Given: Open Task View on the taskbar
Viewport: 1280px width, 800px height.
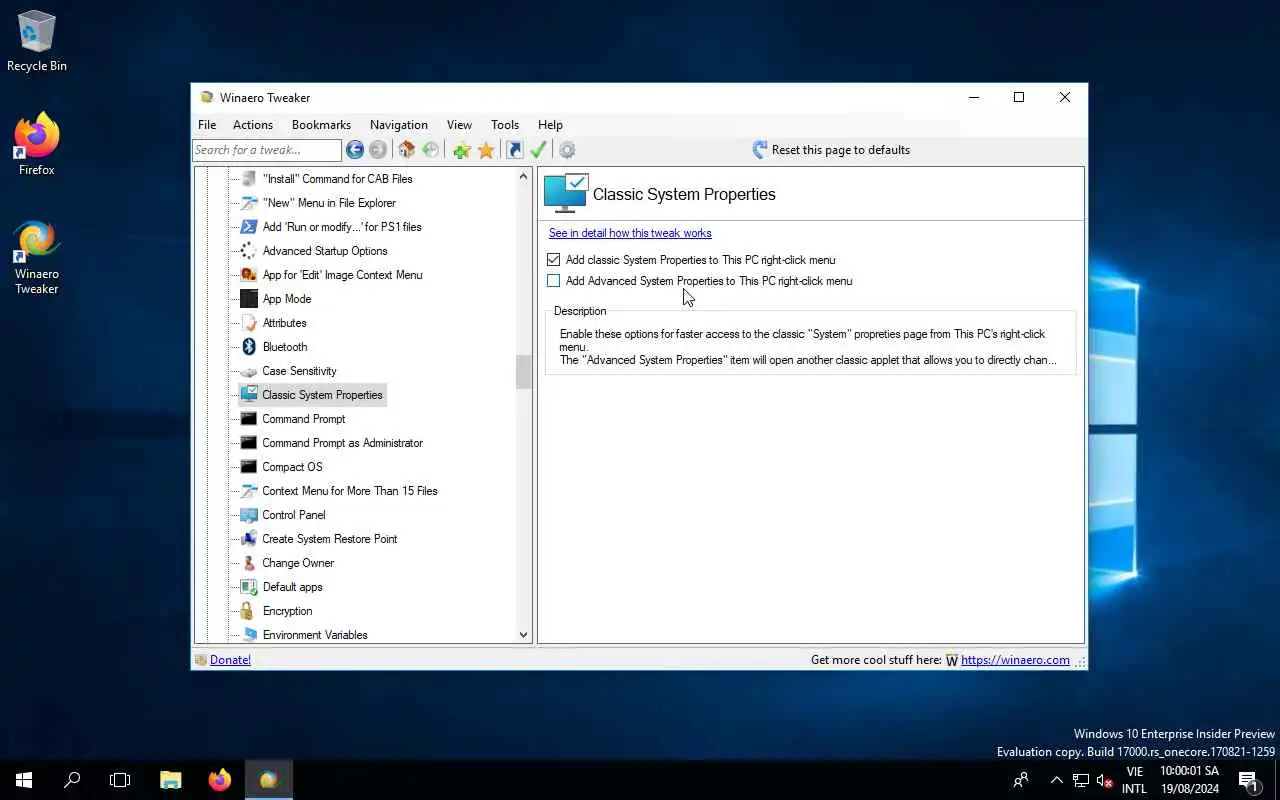Looking at the screenshot, I should coord(120,780).
